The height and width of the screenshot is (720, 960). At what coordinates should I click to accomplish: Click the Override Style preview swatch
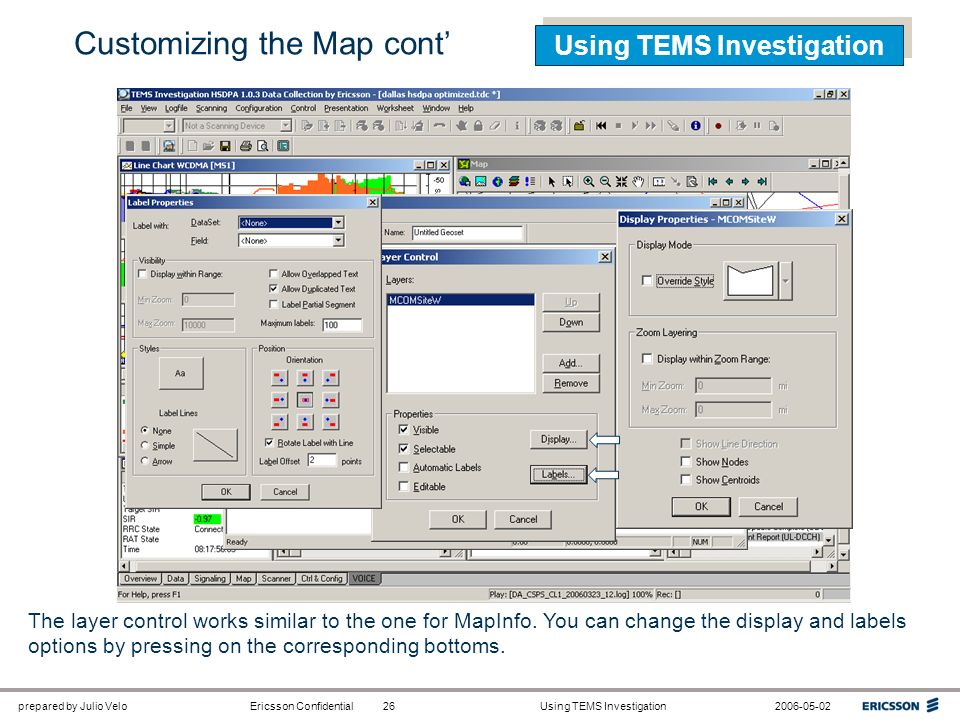click(751, 281)
